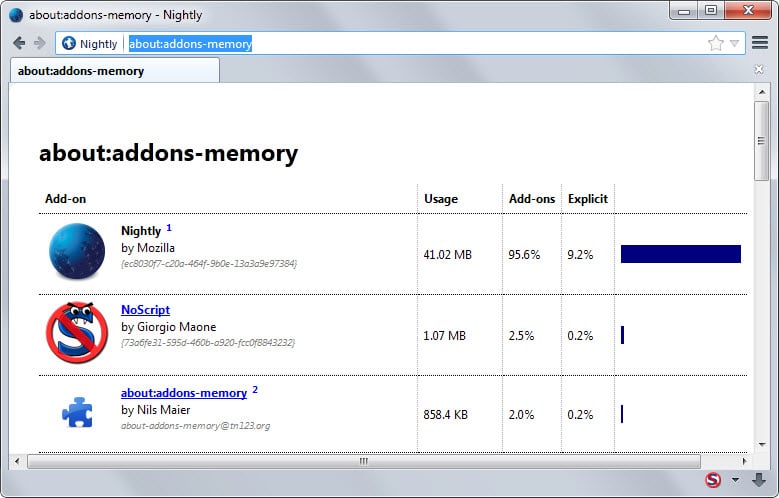
Task: Select the about:addons-memory tab
Action: 113,71
